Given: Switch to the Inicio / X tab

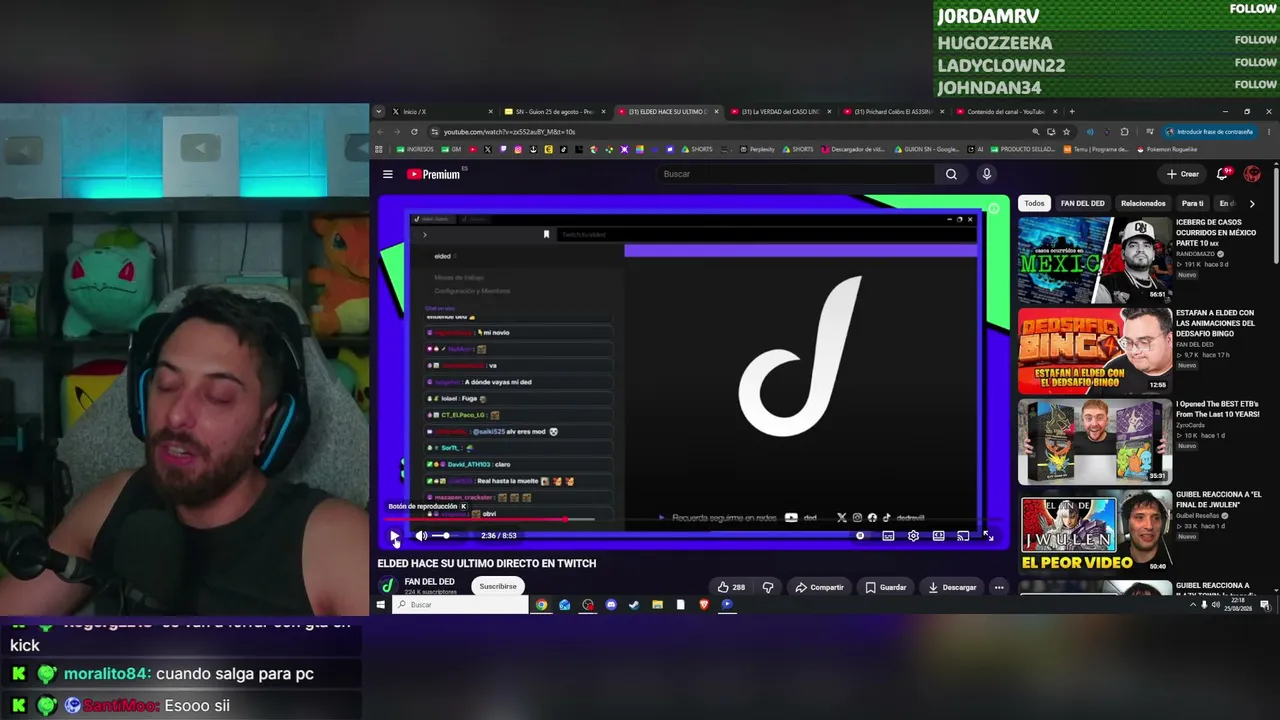Looking at the screenshot, I should pos(440,112).
